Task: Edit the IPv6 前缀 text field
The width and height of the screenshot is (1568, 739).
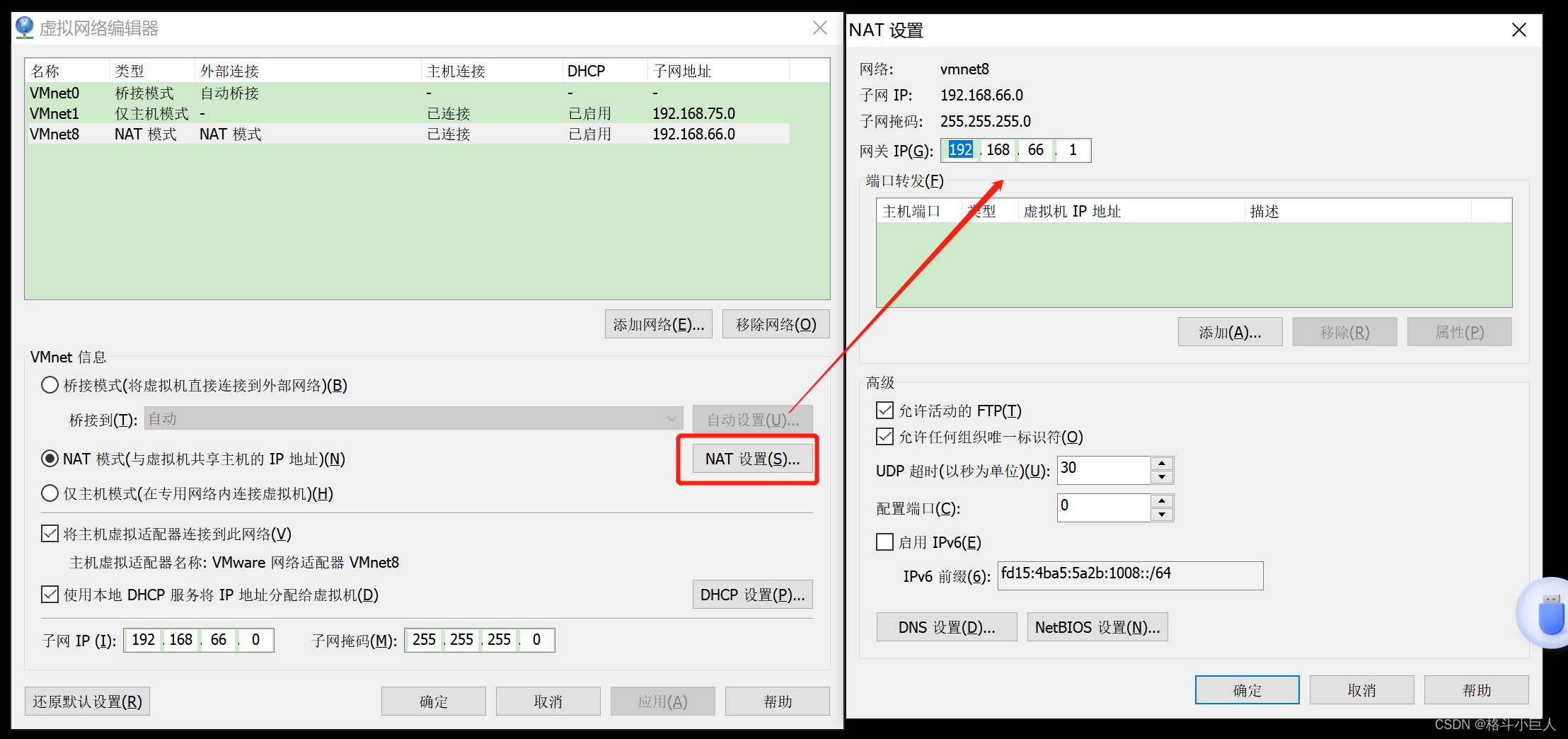Action: pos(1130,575)
